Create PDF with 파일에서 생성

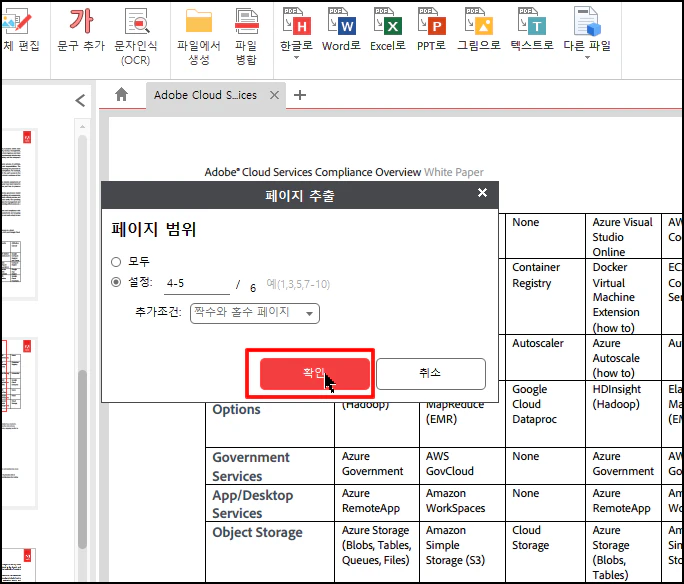click(x=198, y=37)
